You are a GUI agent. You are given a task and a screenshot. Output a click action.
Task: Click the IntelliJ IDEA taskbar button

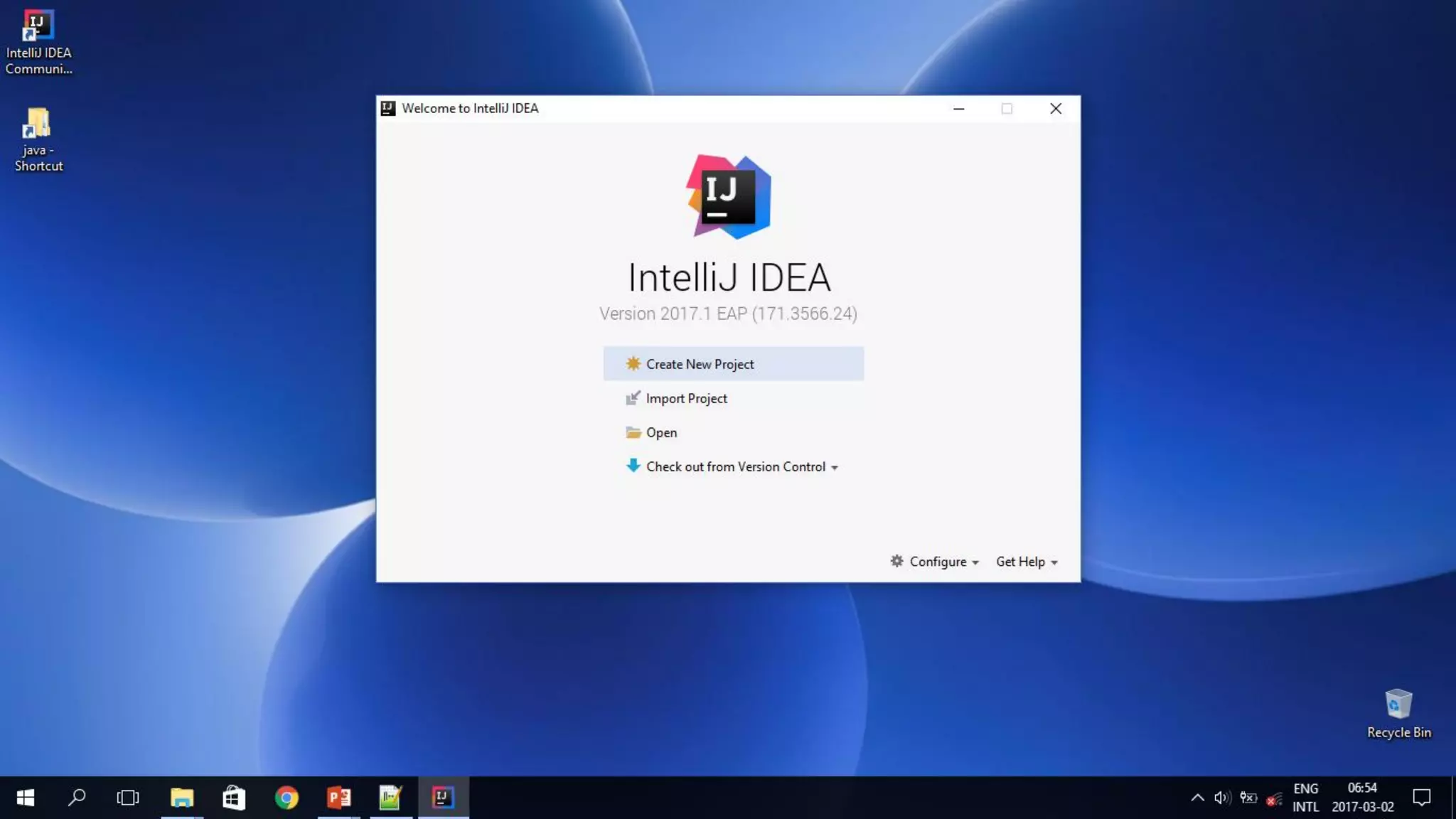pos(443,798)
